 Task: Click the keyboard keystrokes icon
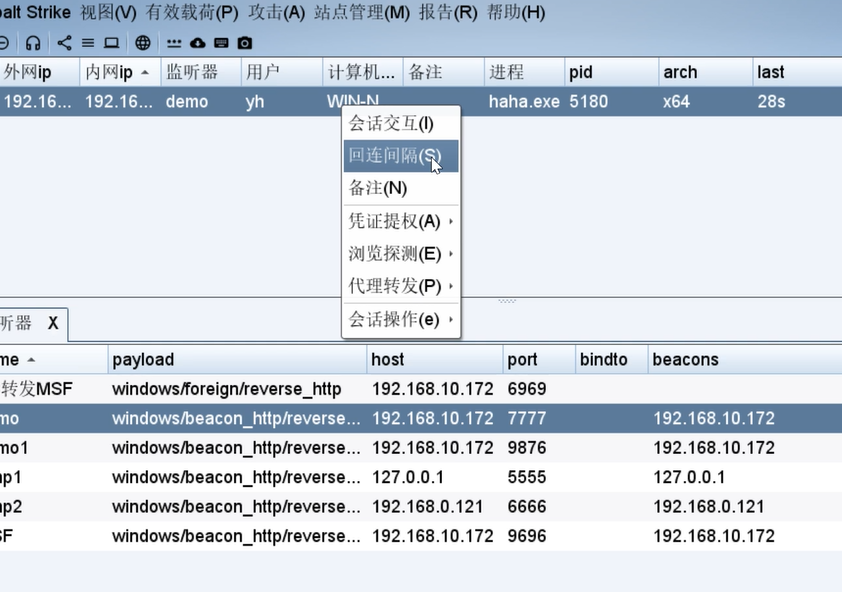[x=221, y=43]
